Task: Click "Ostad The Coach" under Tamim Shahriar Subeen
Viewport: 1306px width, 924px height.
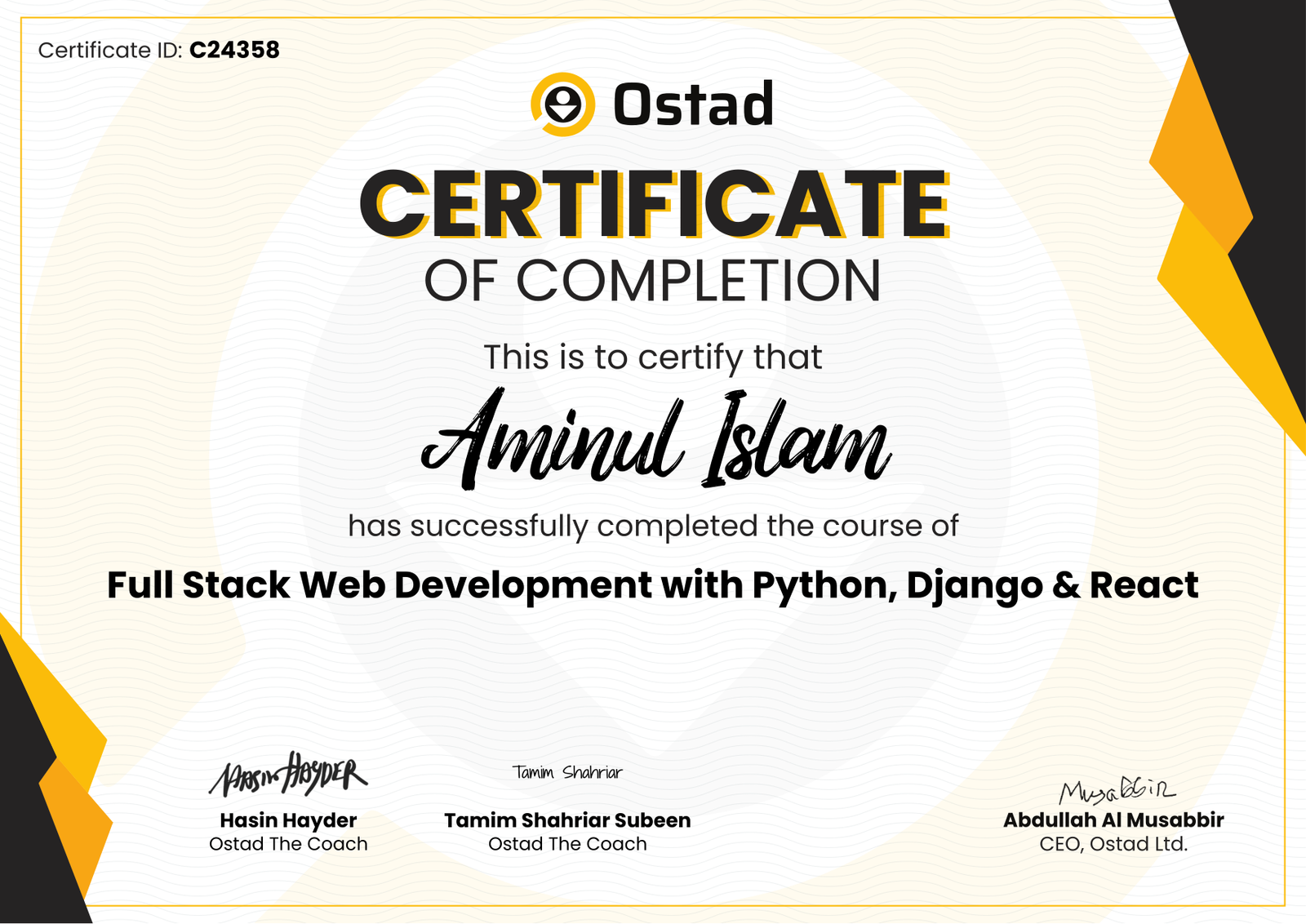Action: point(567,844)
